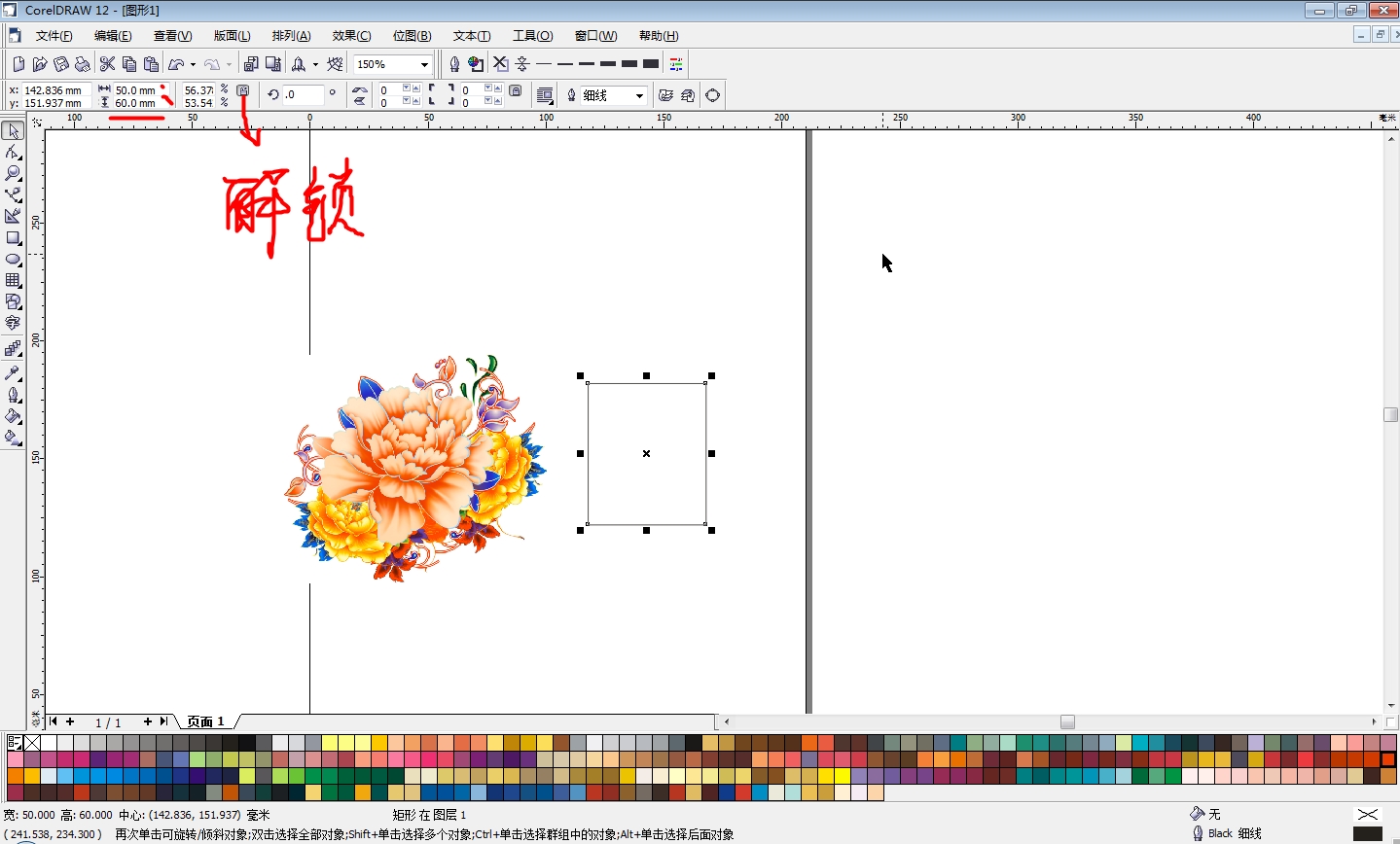Open the 位图(B) menu
This screenshot has height=844, width=1400.
[x=412, y=36]
